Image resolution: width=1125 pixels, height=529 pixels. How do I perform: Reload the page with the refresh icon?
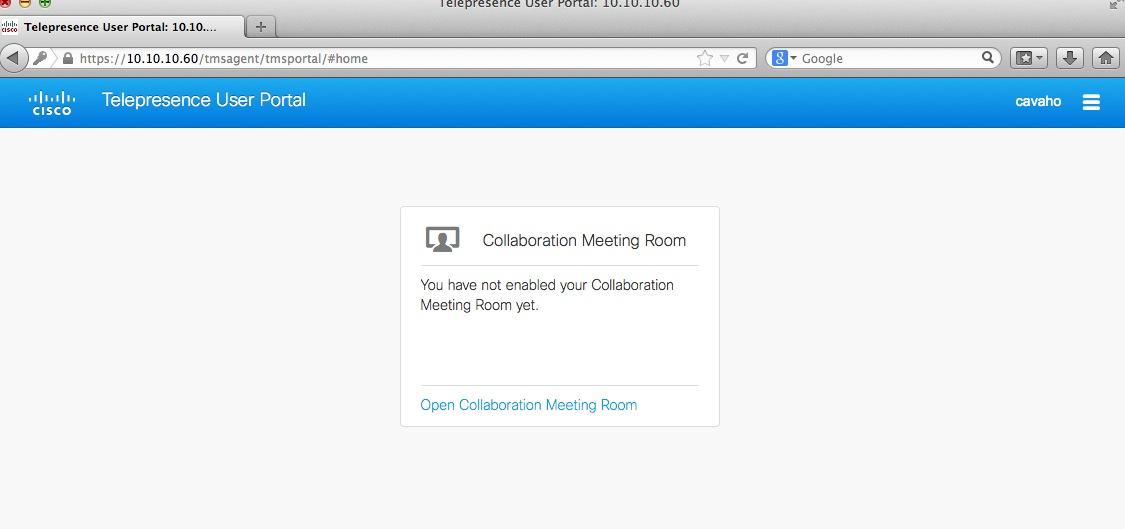[743, 58]
